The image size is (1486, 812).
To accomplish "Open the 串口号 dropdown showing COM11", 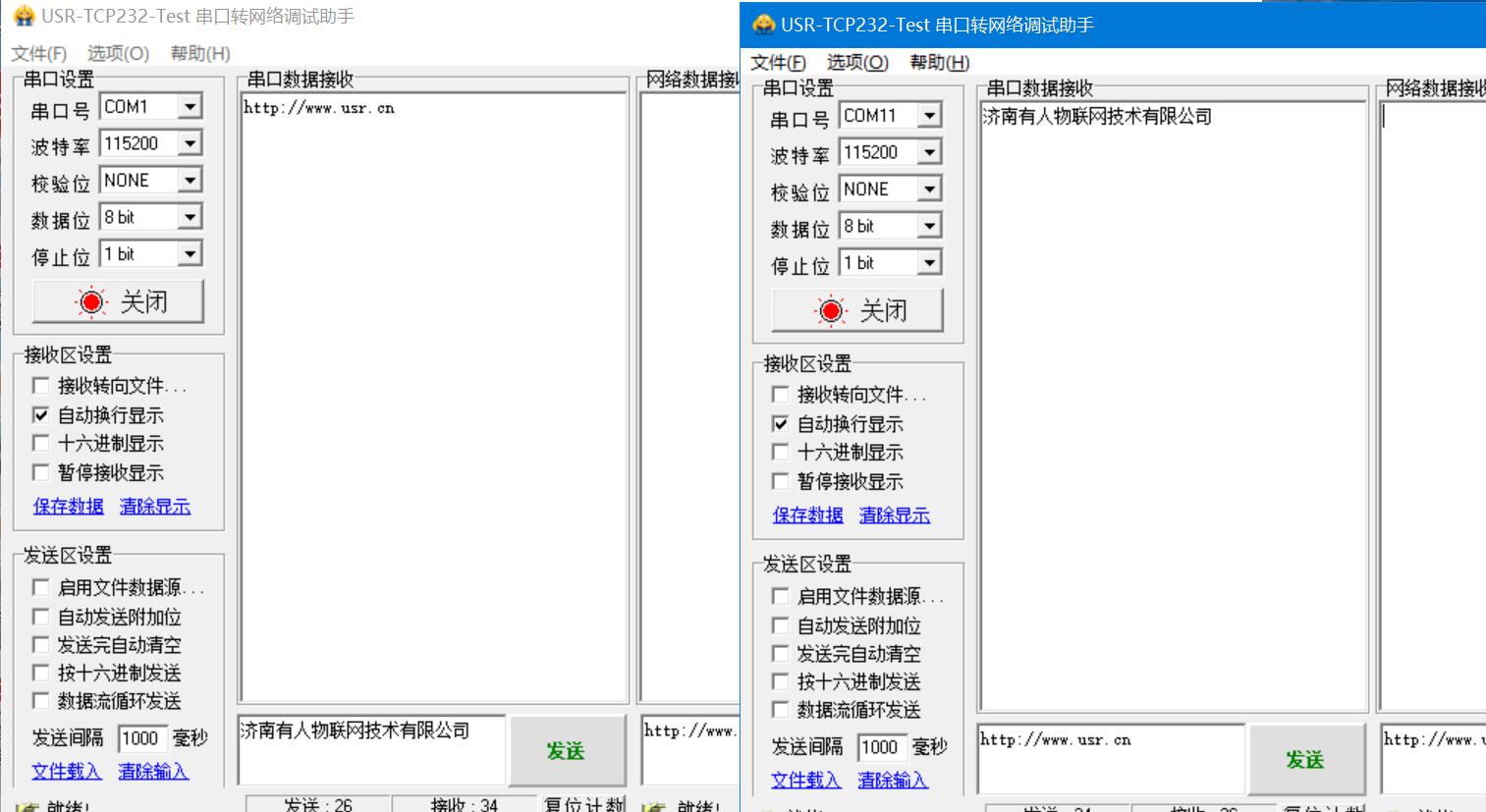I will (929, 116).
